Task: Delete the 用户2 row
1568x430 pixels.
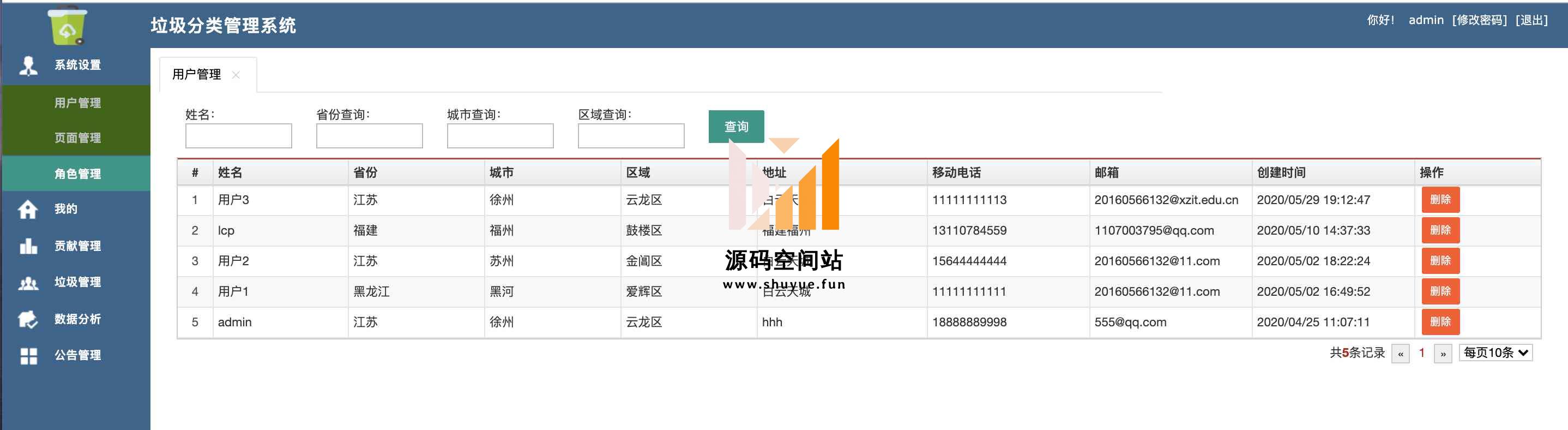Action: [x=1440, y=261]
